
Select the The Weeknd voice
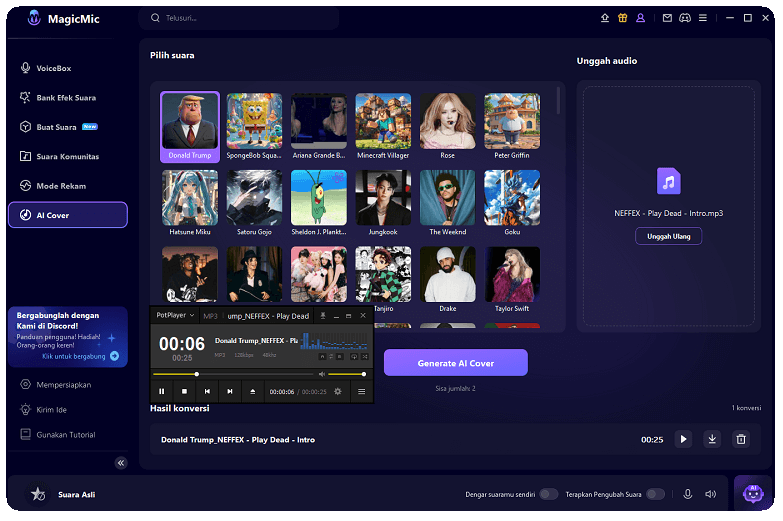pos(447,203)
